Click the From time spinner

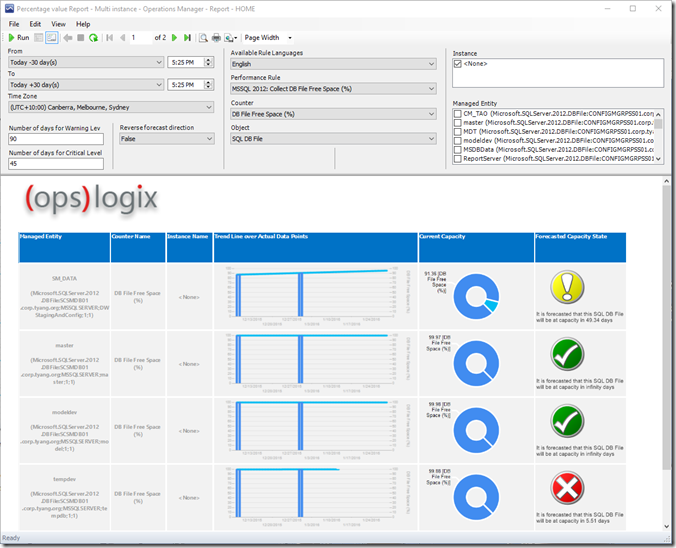(208, 63)
